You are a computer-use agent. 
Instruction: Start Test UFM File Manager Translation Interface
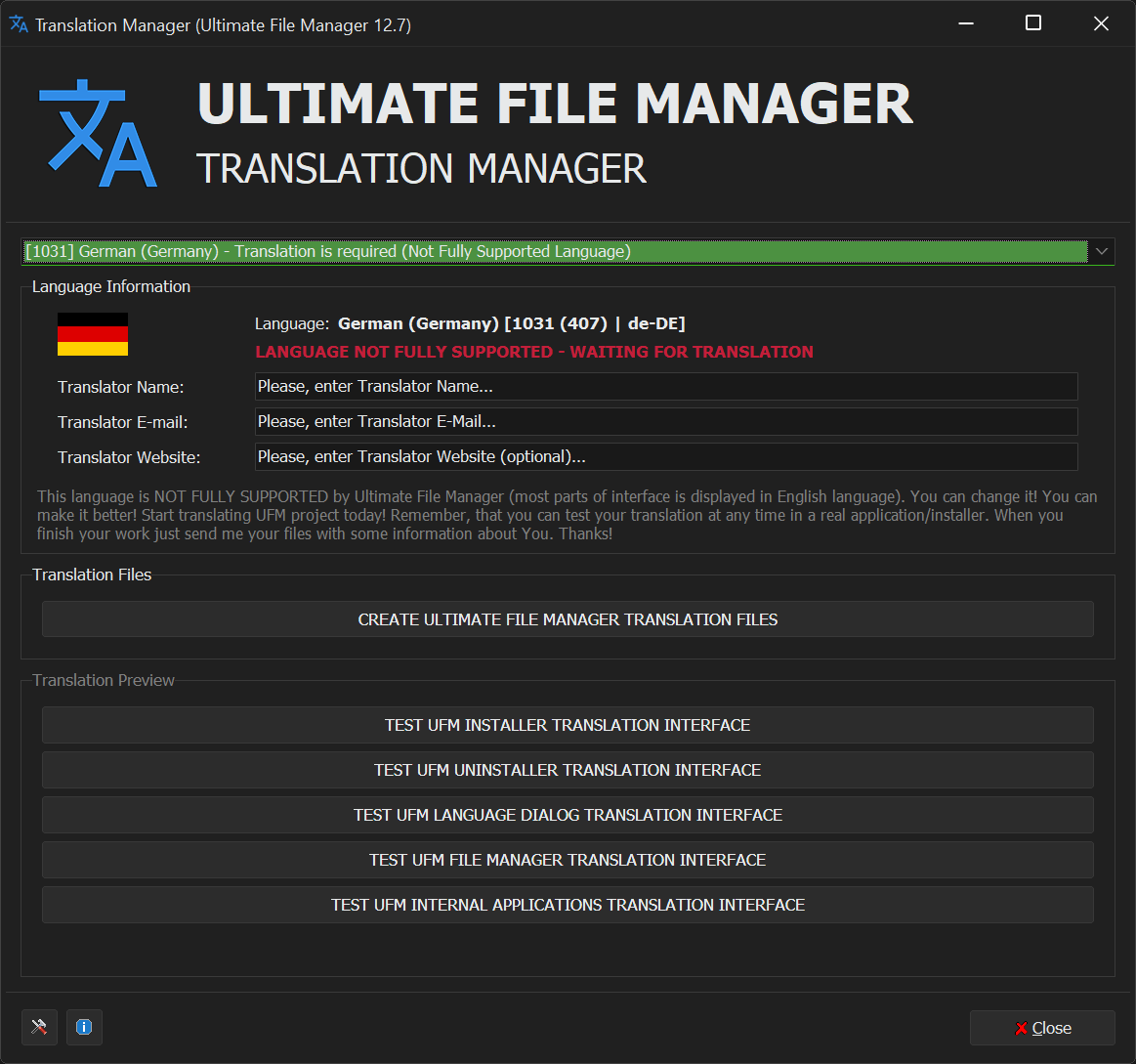point(568,860)
